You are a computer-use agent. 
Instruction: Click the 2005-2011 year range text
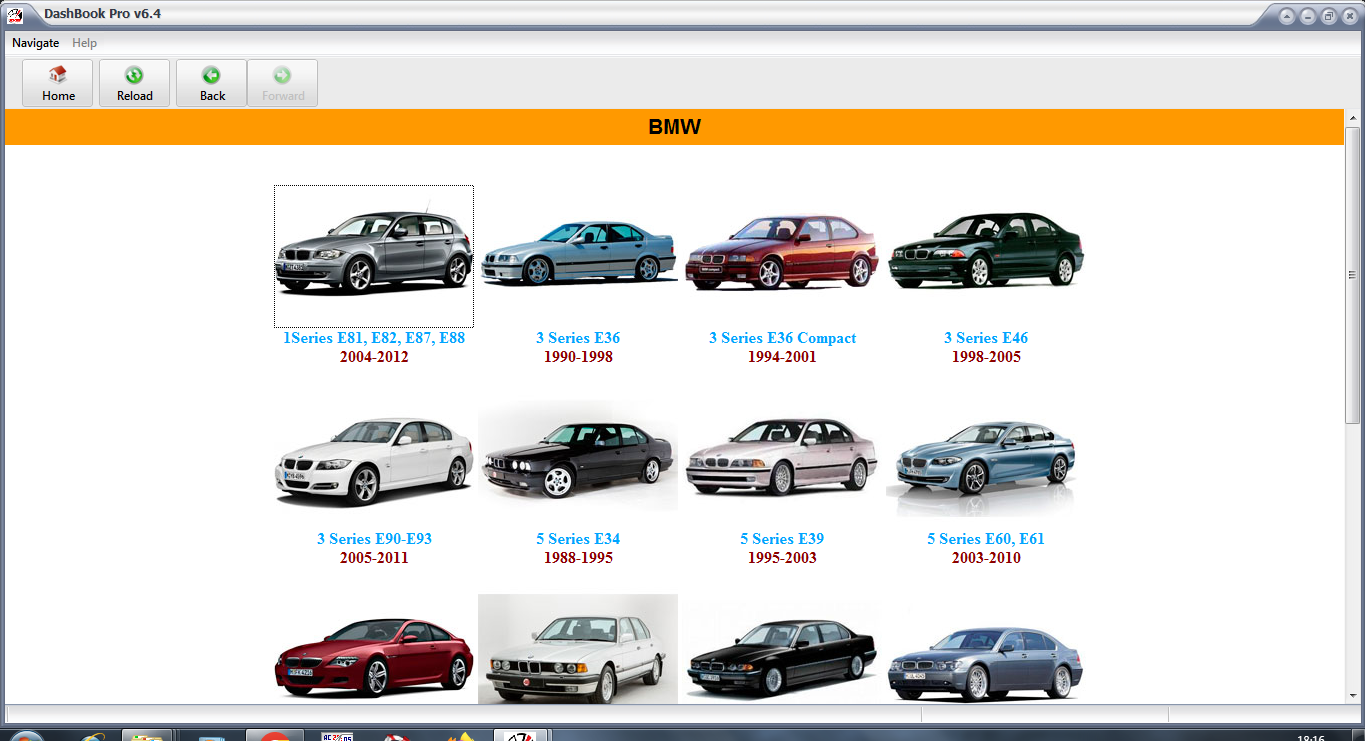pos(374,558)
